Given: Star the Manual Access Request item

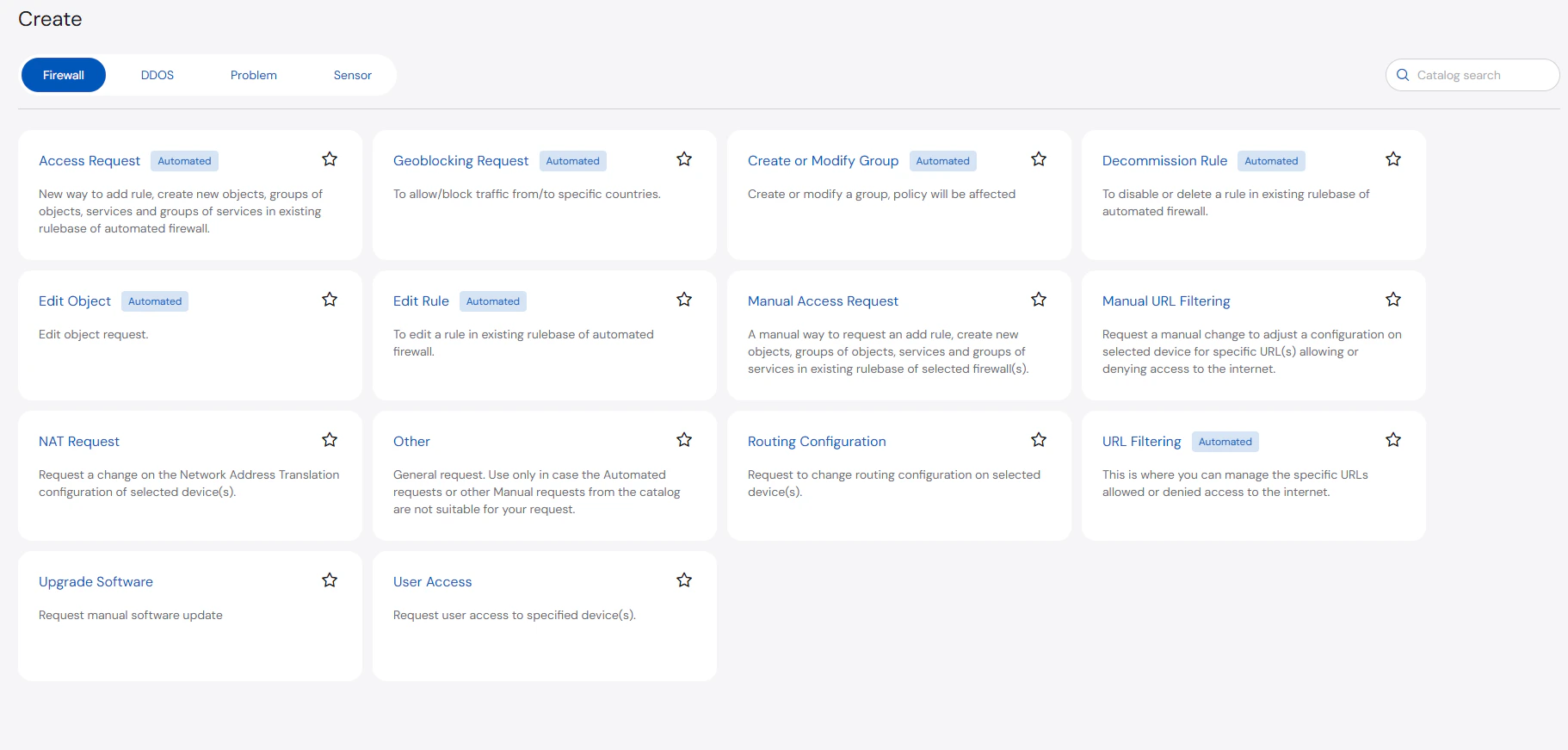Looking at the screenshot, I should pos(1039,300).
